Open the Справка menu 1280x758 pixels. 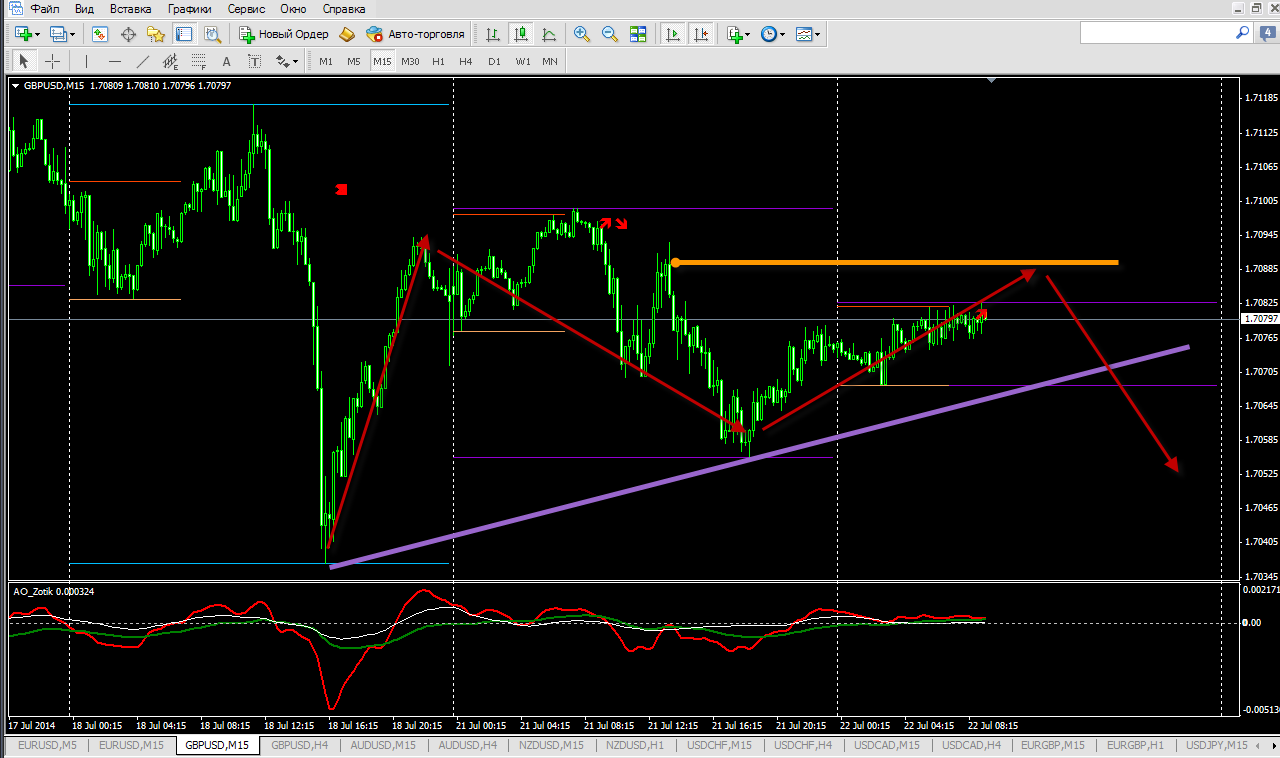point(345,8)
